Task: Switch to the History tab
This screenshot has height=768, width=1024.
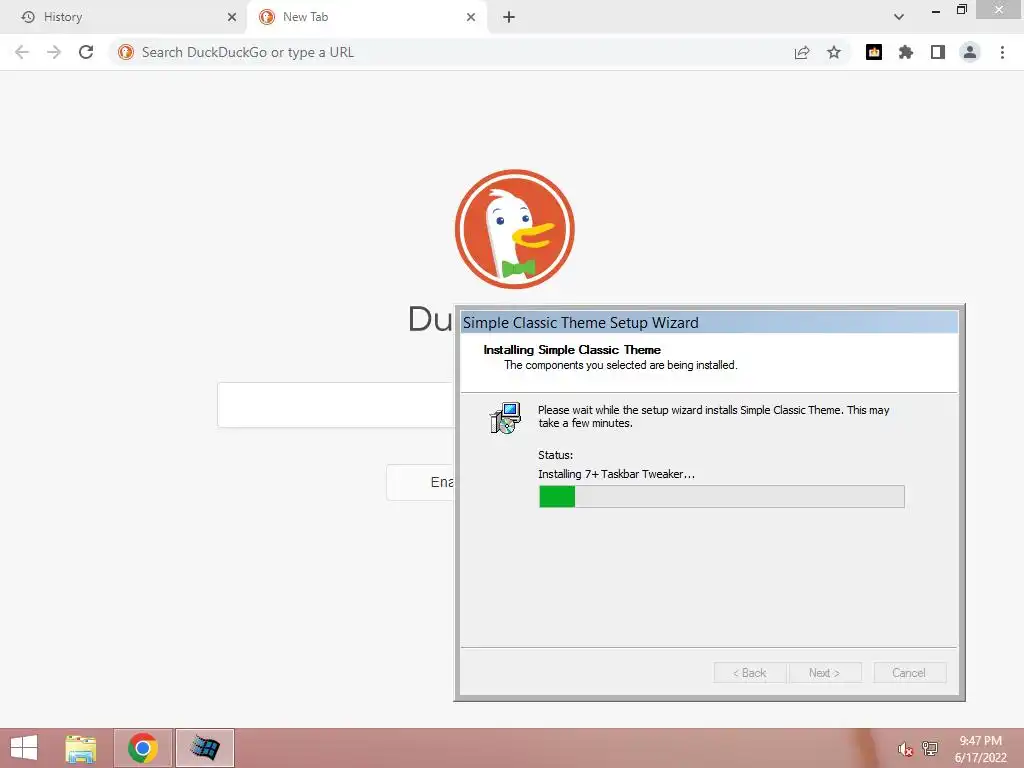Action: click(x=124, y=17)
